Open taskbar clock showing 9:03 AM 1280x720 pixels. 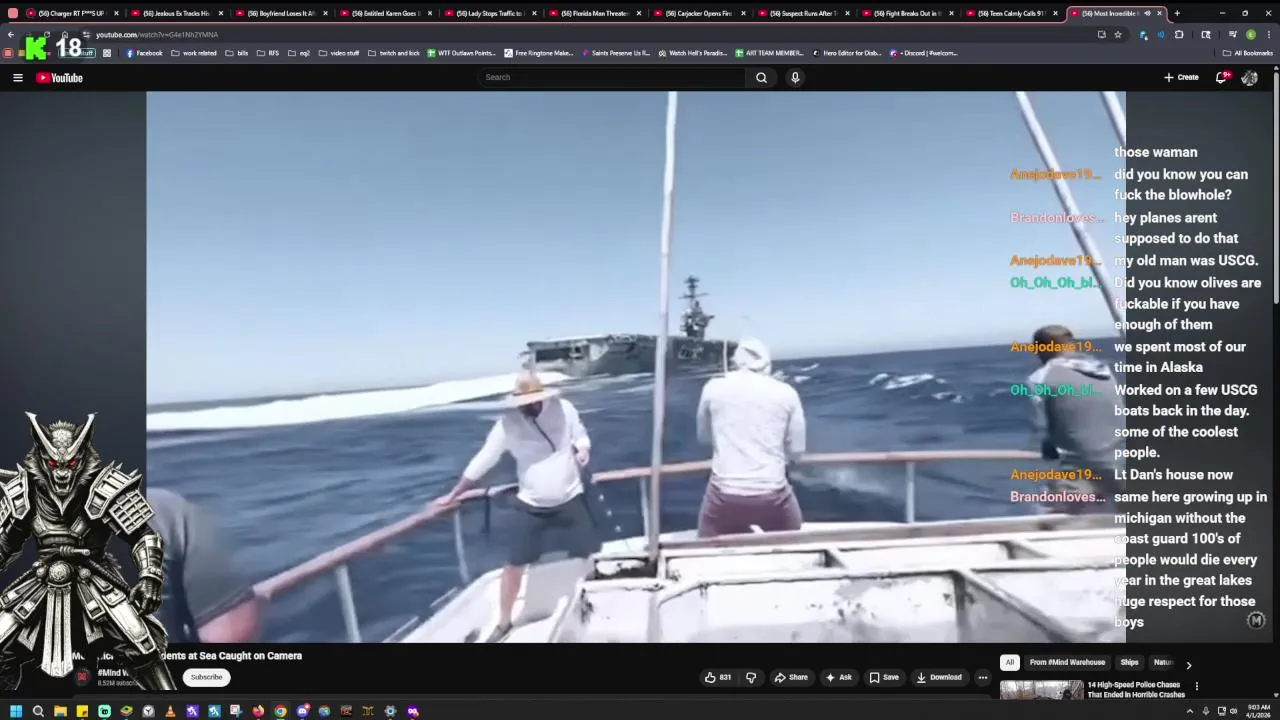(1256, 711)
